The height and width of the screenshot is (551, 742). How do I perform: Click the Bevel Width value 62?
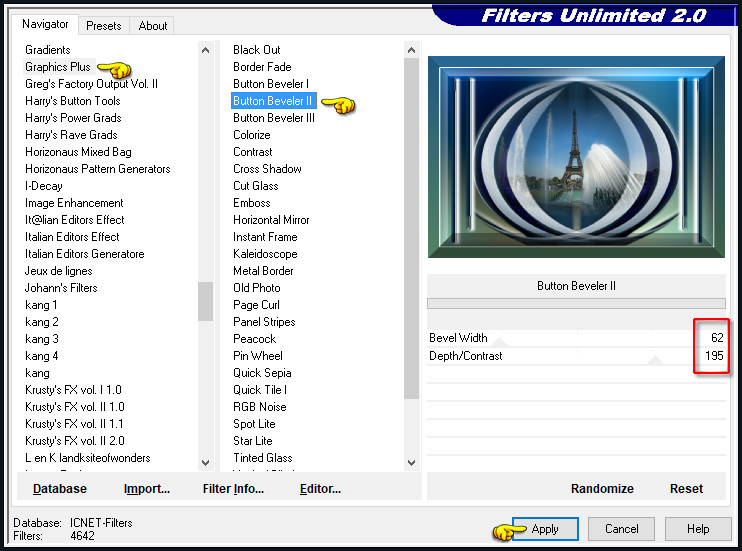pos(717,338)
